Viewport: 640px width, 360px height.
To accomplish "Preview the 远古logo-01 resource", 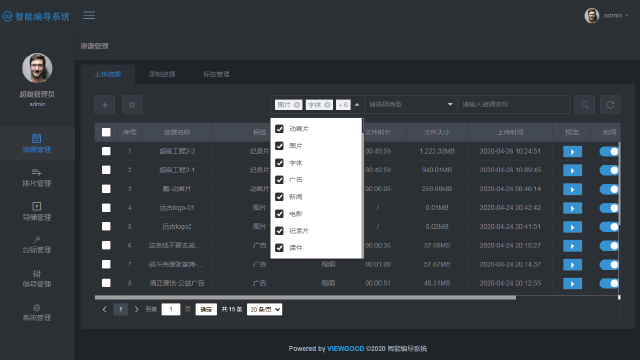I will [x=572, y=208].
